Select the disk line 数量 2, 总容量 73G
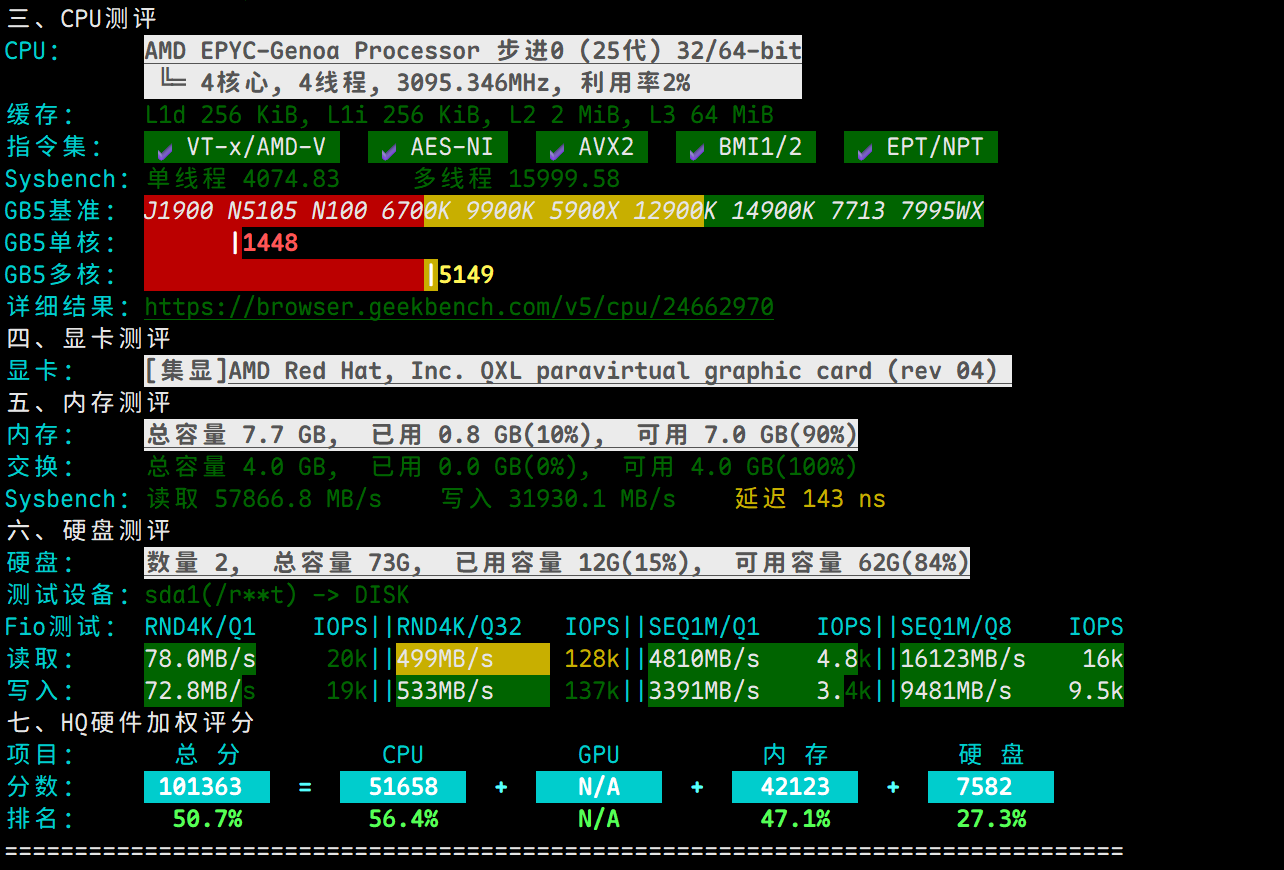 pyautogui.click(x=557, y=563)
